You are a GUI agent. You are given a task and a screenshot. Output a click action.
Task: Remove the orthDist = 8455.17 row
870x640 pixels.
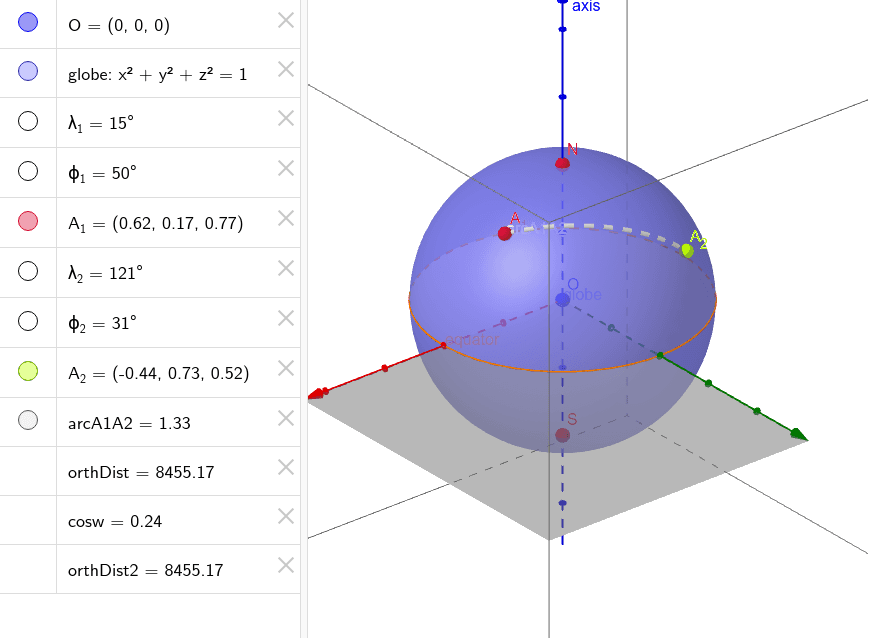(x=286, y=467)
